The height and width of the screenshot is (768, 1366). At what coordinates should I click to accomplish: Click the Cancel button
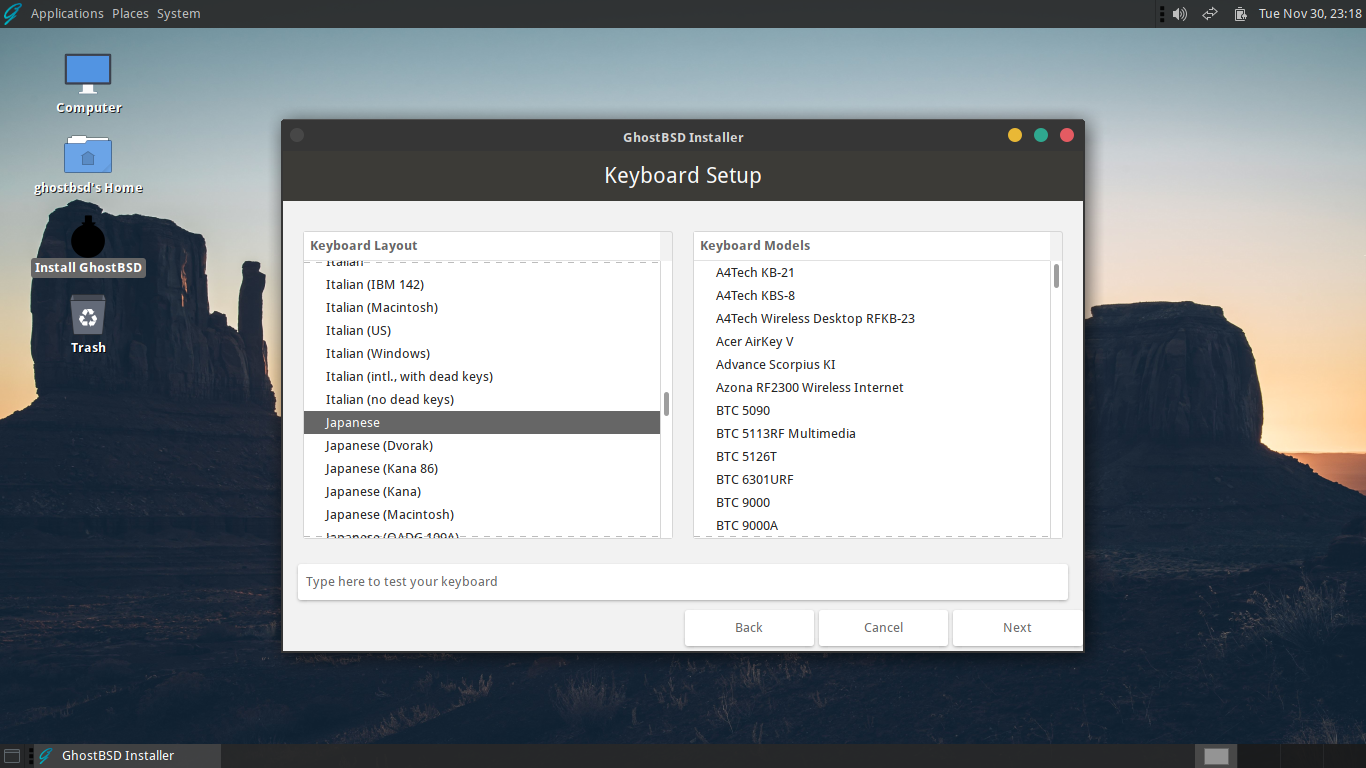883,628
